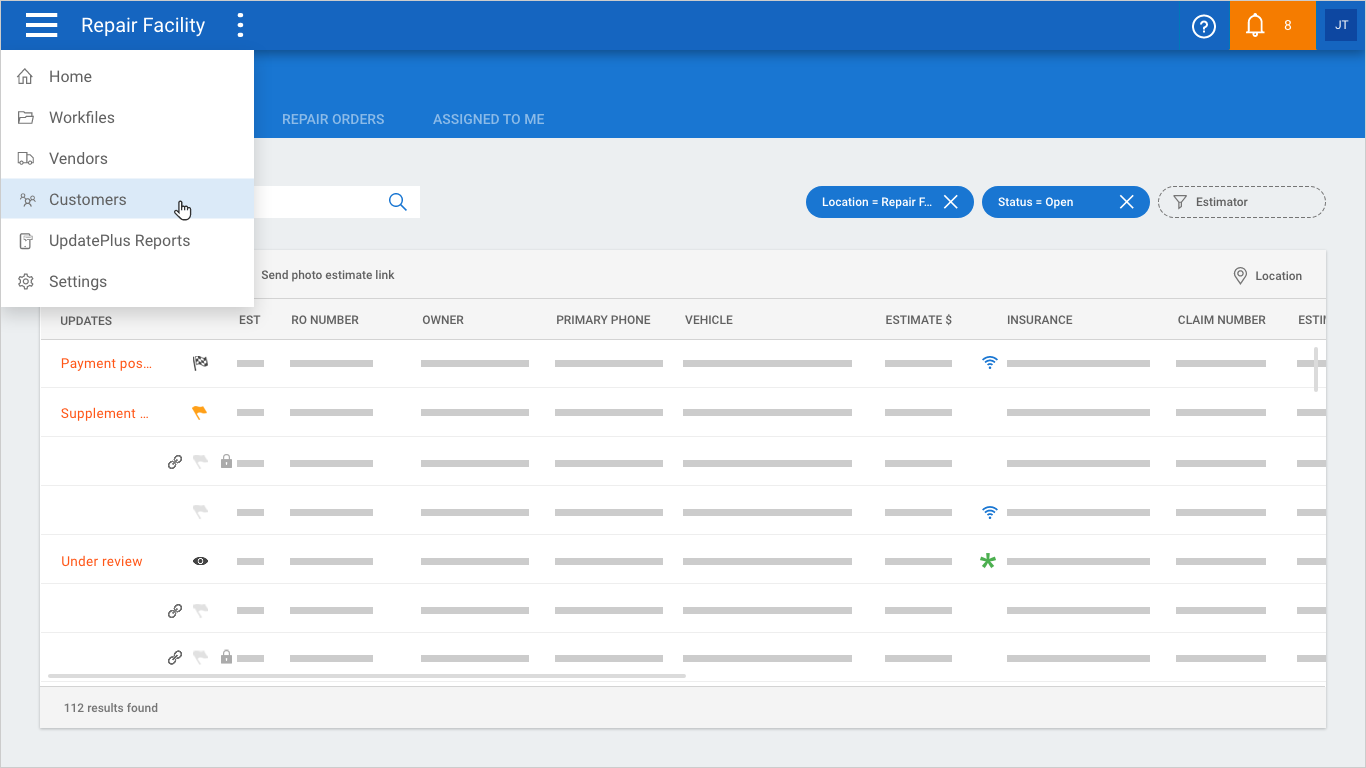
Task: Open Settings from the menu
Action: point(127,282)
